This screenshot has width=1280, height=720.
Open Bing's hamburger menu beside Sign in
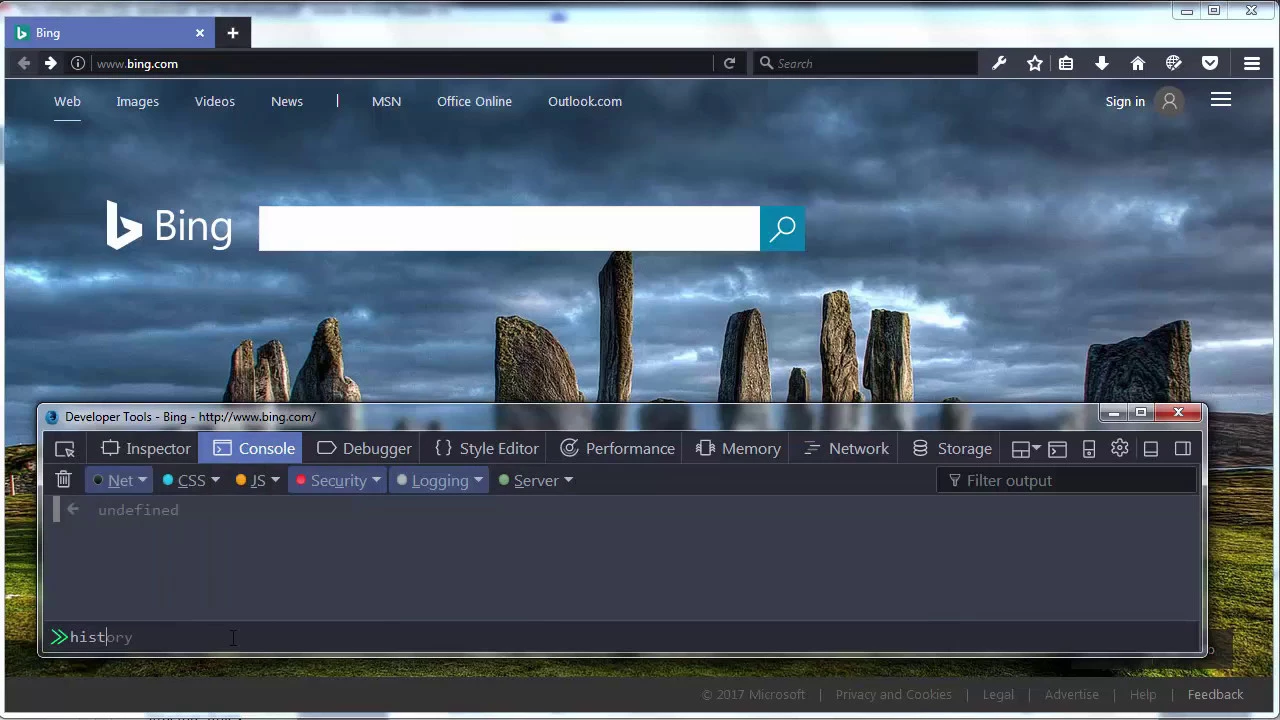(x=1221, y=100)
